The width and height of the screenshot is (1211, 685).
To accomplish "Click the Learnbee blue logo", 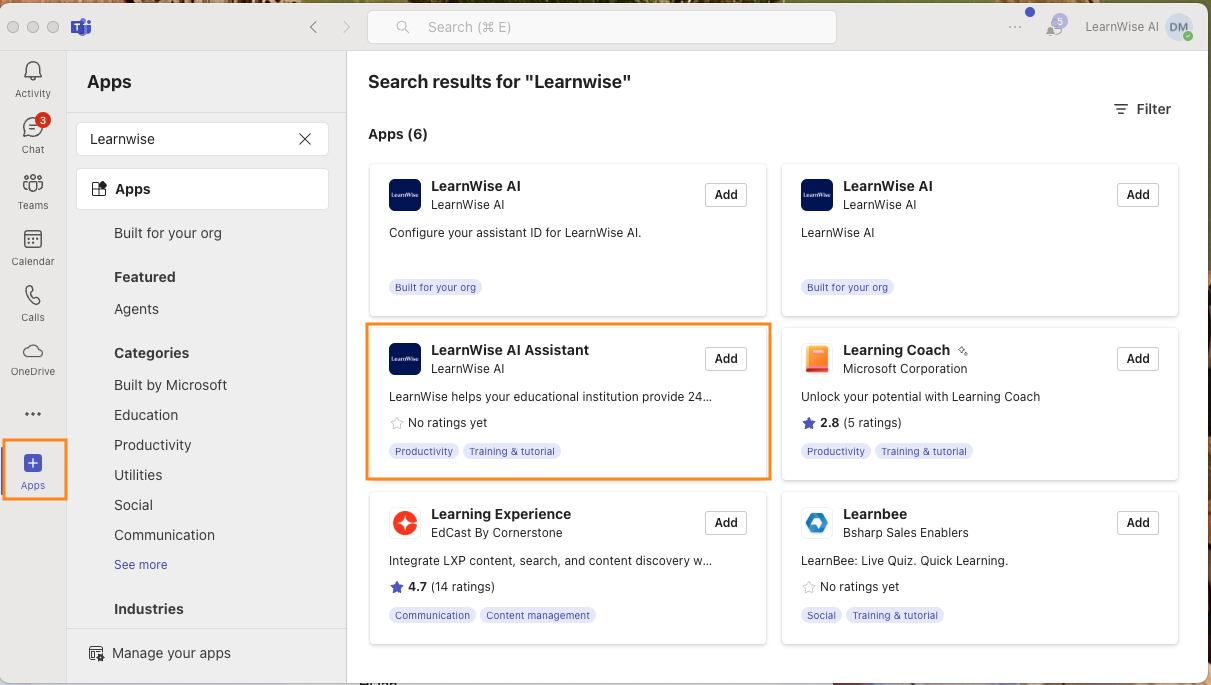I will point(817,523).
